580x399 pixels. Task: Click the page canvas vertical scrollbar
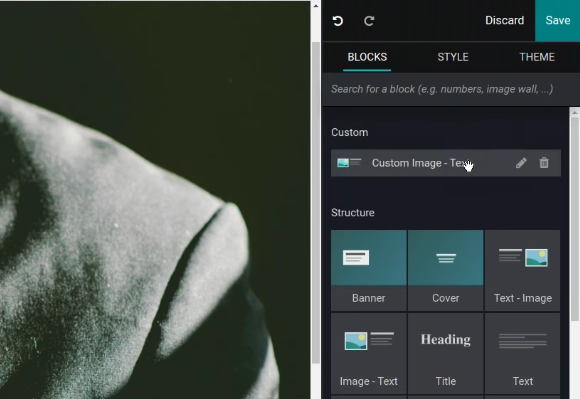pos(316,203)
